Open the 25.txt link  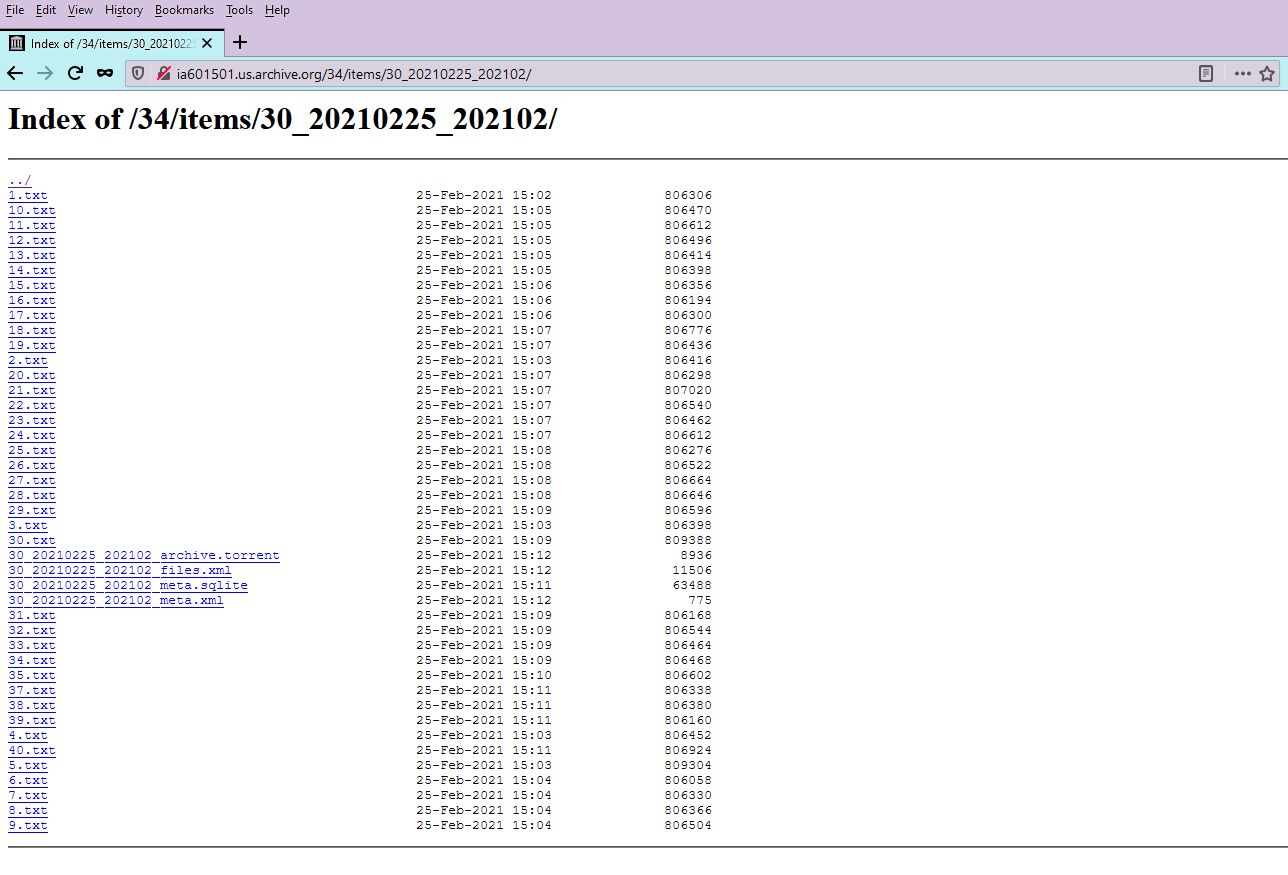coord(32,450)
